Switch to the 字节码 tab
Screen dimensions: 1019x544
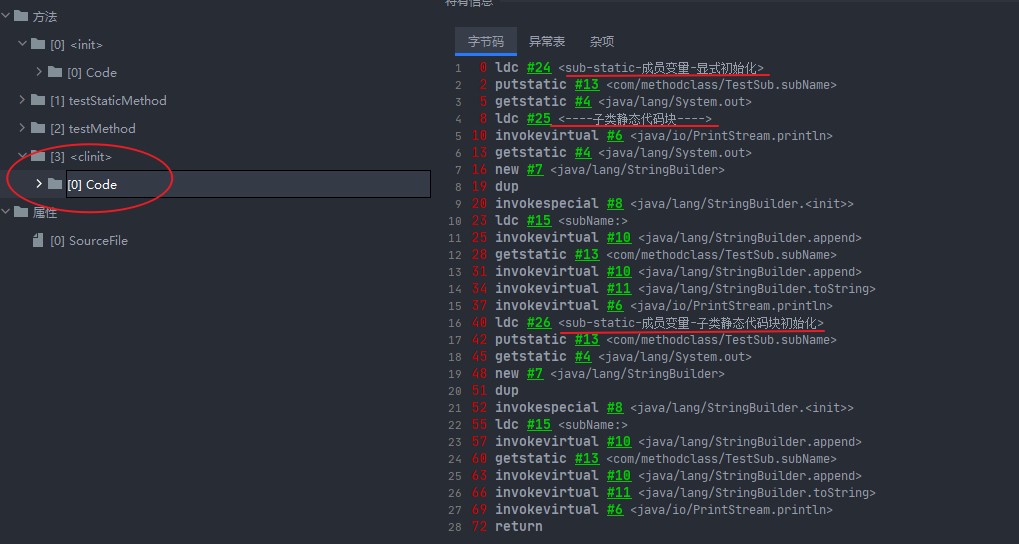[485, 42]
